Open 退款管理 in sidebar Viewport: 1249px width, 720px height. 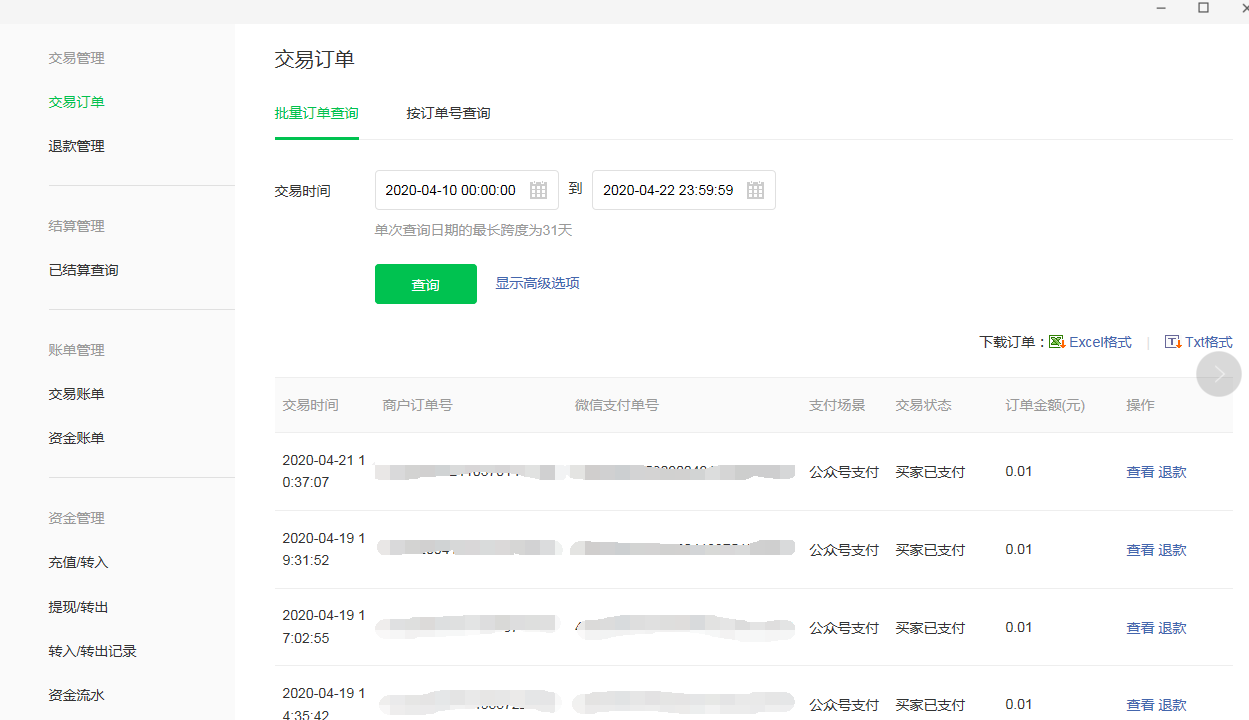[x=77, y=146]
